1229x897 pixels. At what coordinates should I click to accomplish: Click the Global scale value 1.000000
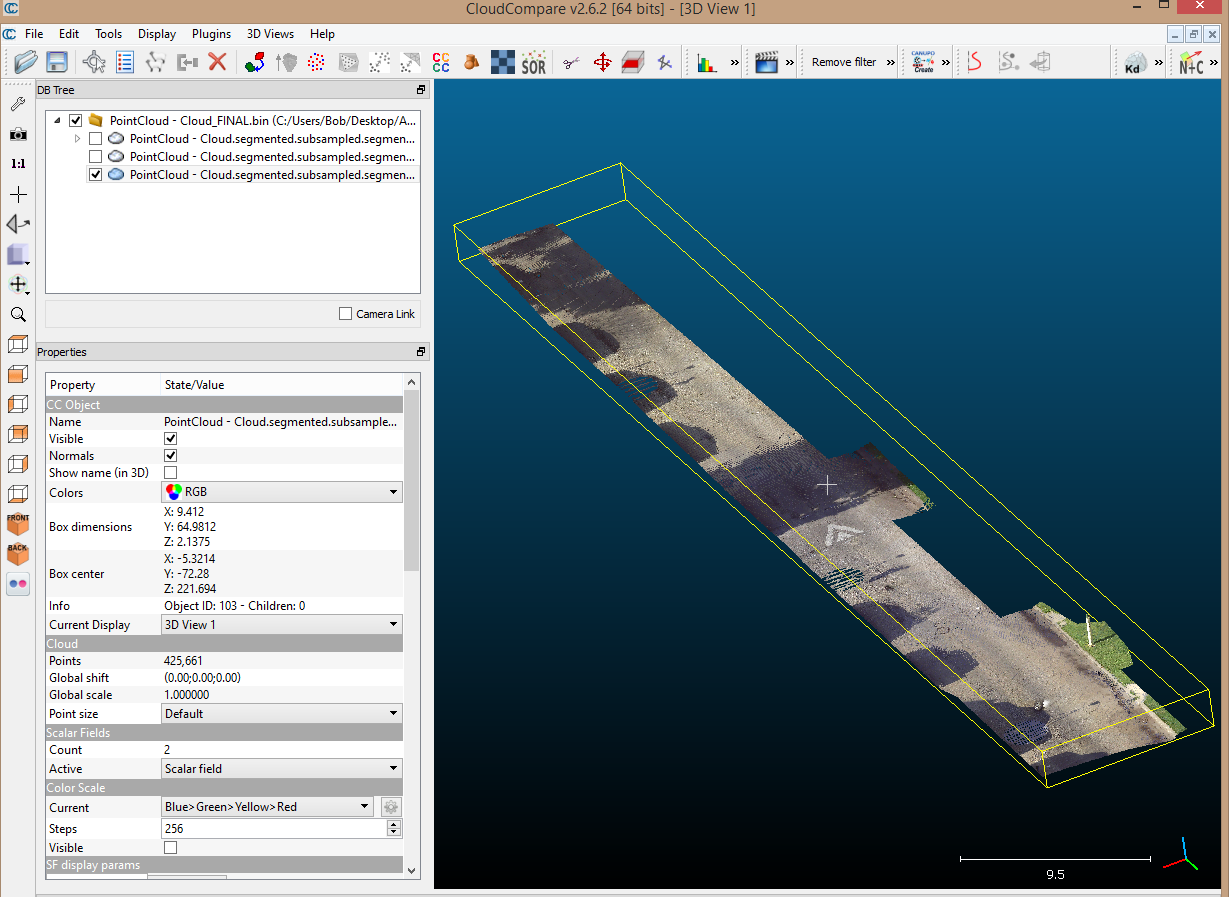point(186,694)
